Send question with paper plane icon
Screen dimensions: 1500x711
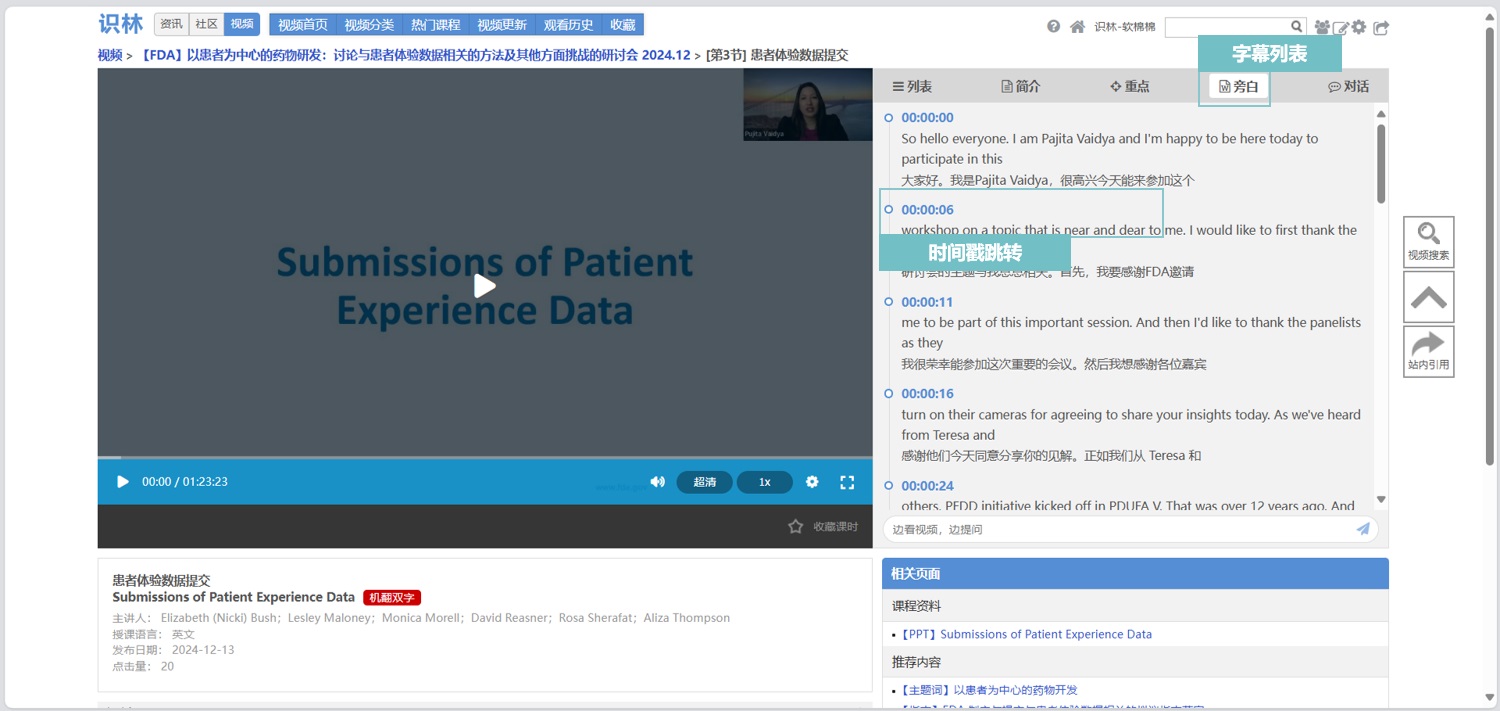click(x=1363, y=529)
